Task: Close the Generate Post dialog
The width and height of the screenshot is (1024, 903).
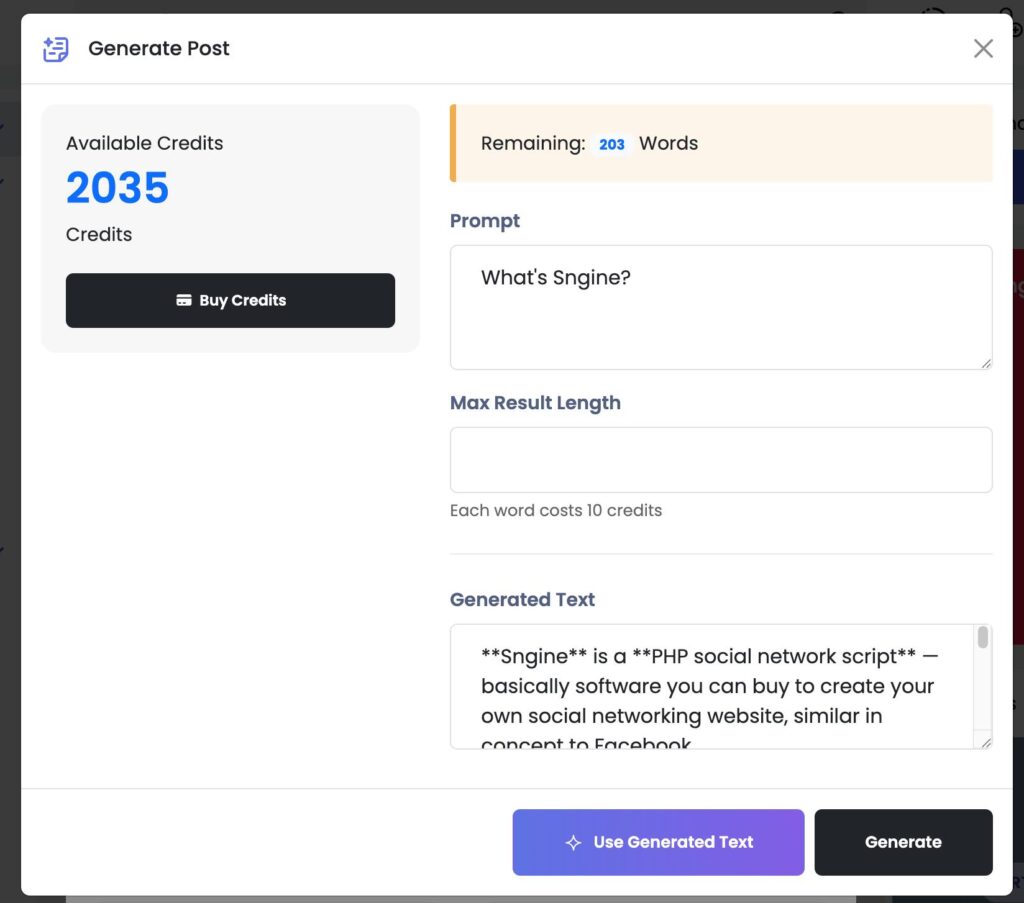Action: click(983, 48)
